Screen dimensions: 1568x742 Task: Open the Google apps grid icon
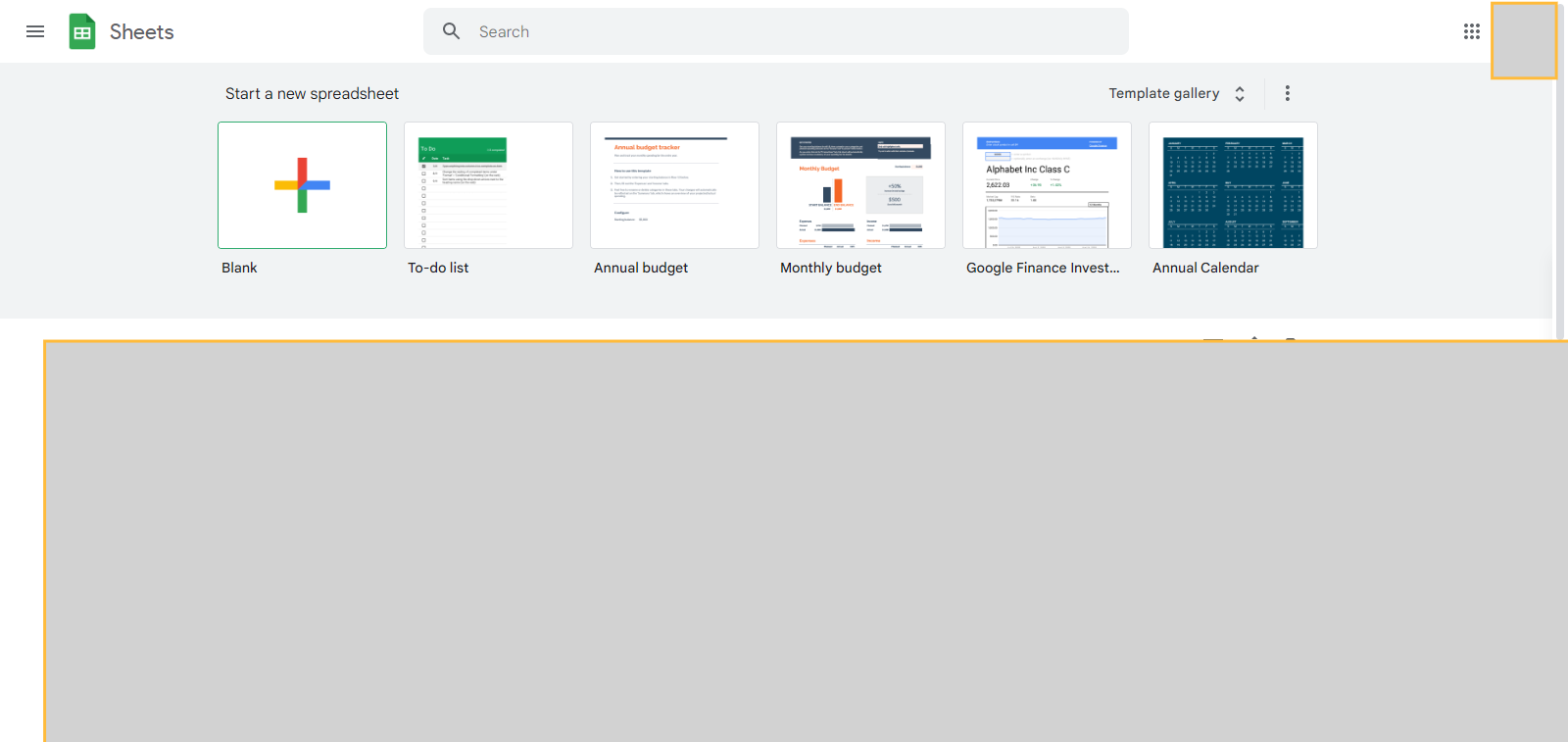(x=1472, y=31)
